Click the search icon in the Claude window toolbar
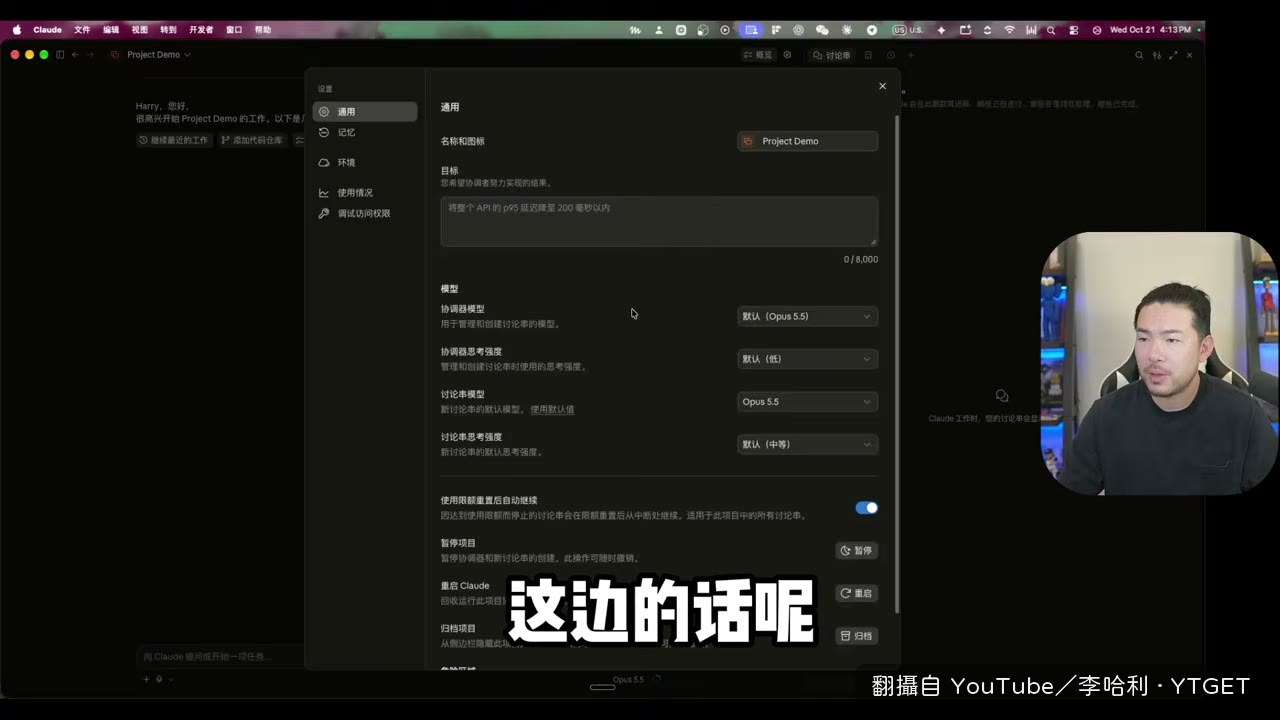Screen dimensions: 1280x720 pyautogui.click(x=1139, y=55)
